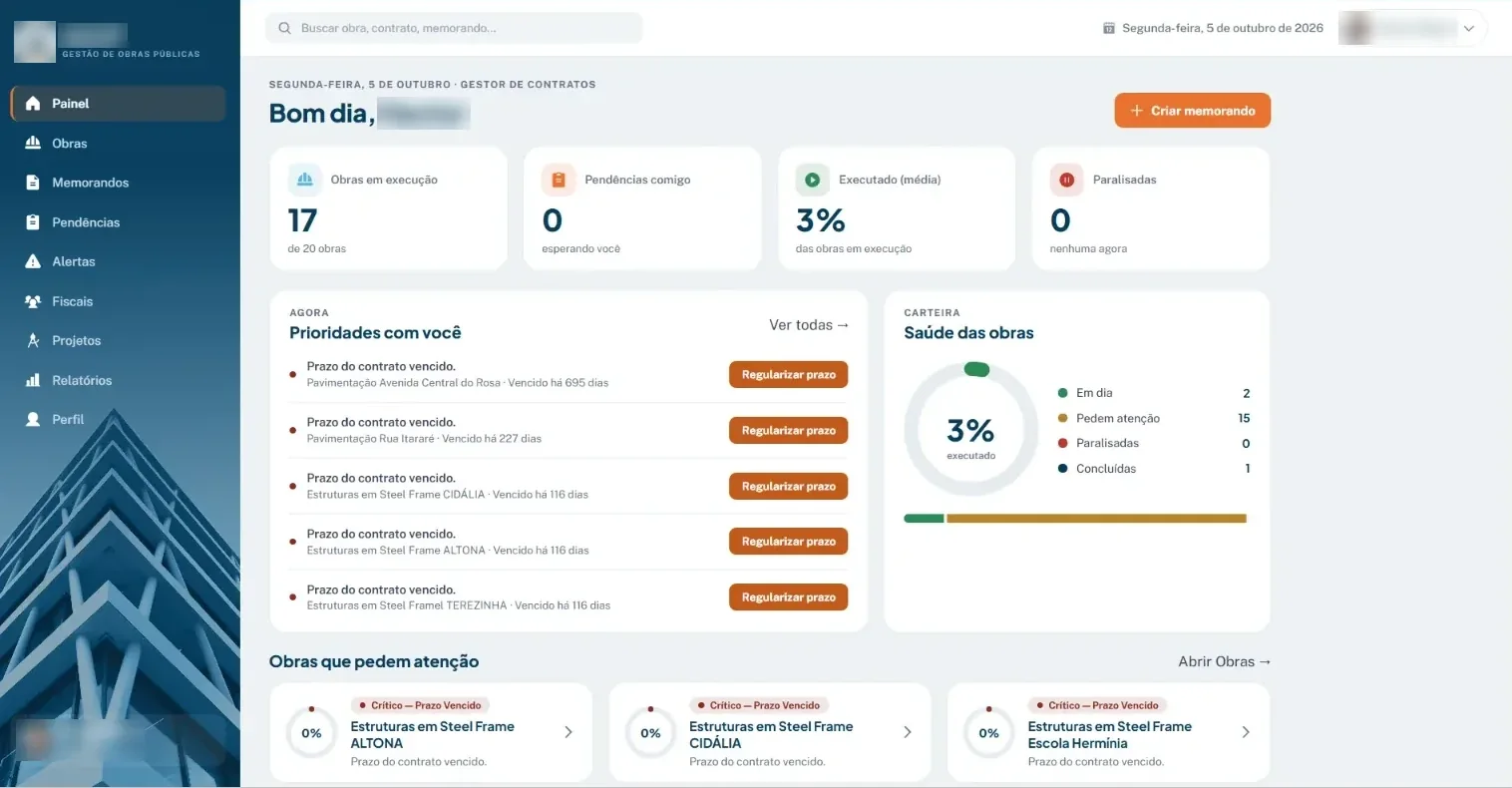
Task: Click the search magnifier icon
Action: click(285, 28)
